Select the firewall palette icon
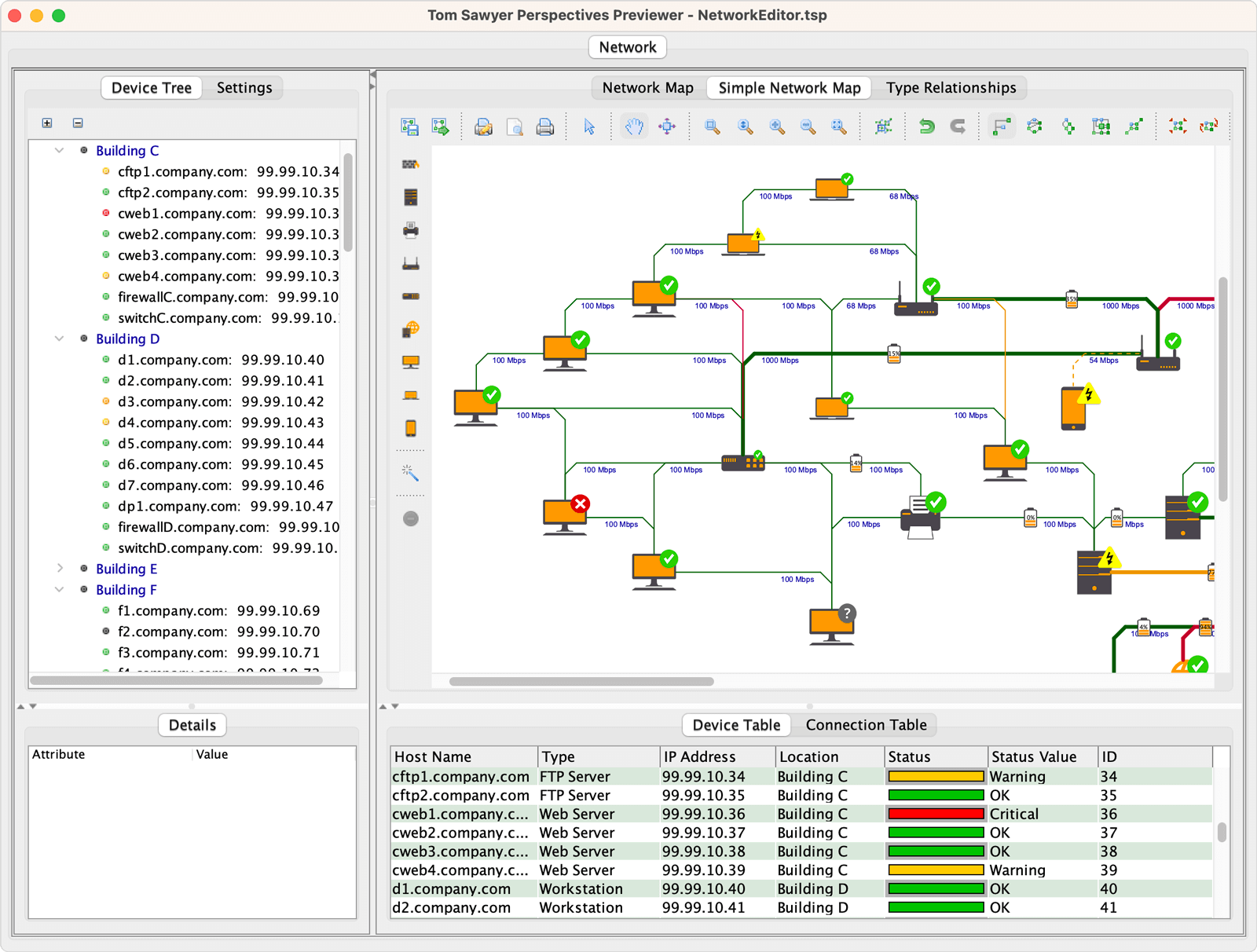The image size is (1257, 952). click(411, 164)
